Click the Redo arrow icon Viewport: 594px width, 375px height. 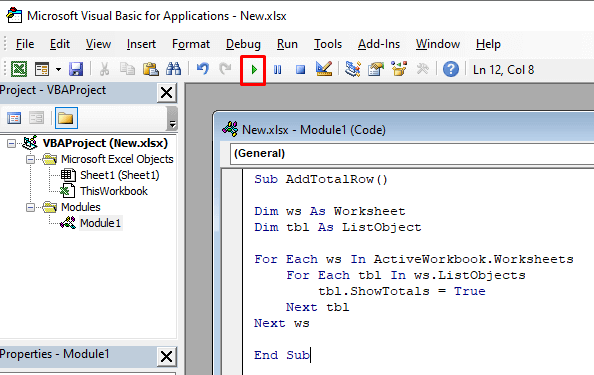[x=225, y=69]
